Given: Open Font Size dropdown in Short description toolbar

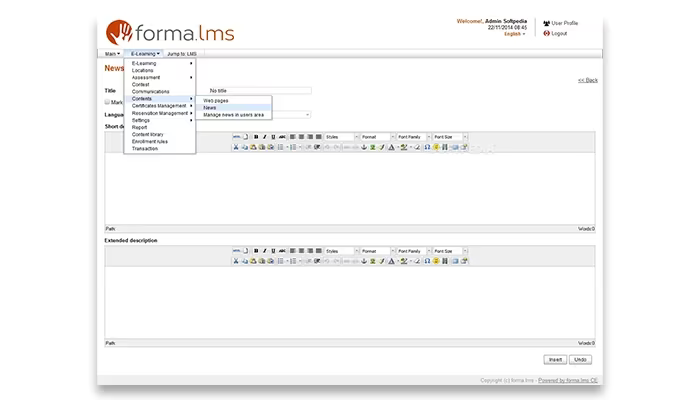Looking at the screenshot, I should coord(450,137).
